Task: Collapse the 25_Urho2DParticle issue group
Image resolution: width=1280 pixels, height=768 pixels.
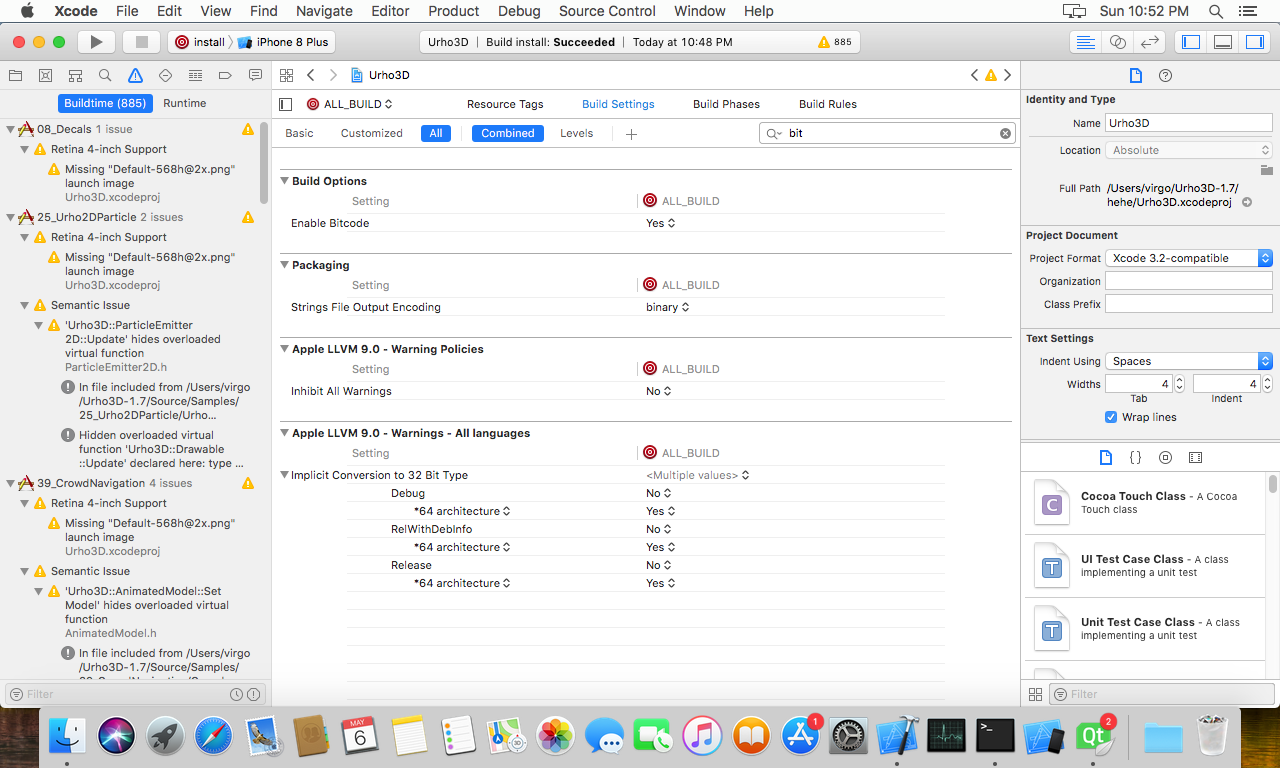Action: 10,217
